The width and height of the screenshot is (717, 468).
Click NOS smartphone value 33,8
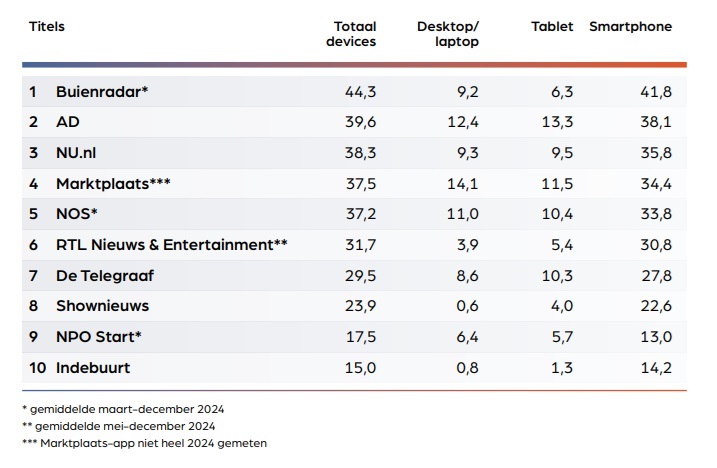[x=656, y=214]
